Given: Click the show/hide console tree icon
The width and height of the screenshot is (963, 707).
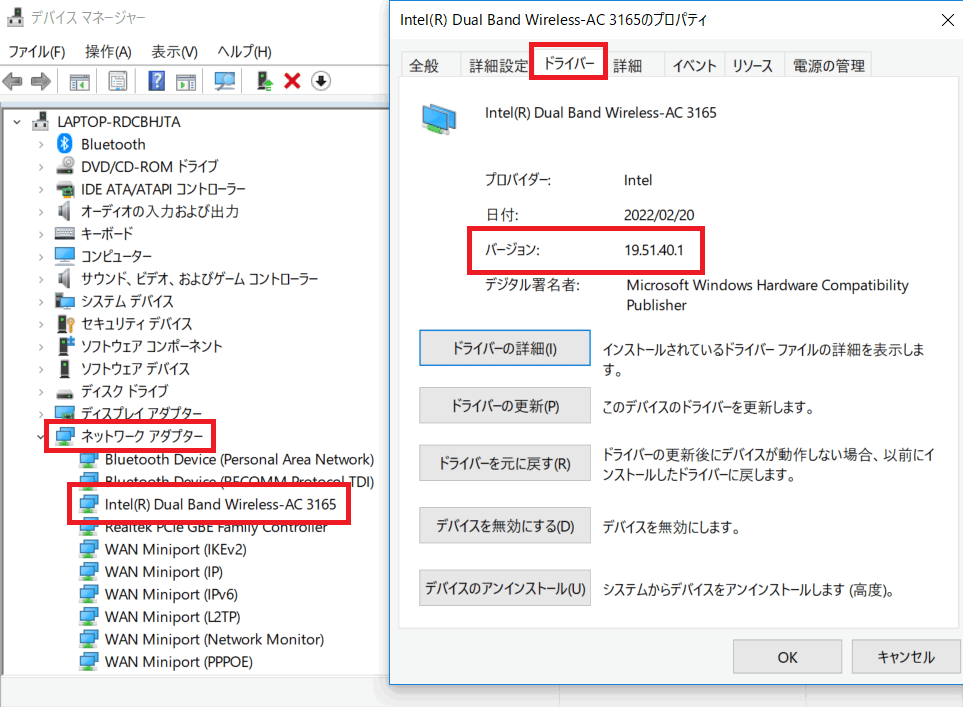Looking at the screenshot, I should (79, 81).
